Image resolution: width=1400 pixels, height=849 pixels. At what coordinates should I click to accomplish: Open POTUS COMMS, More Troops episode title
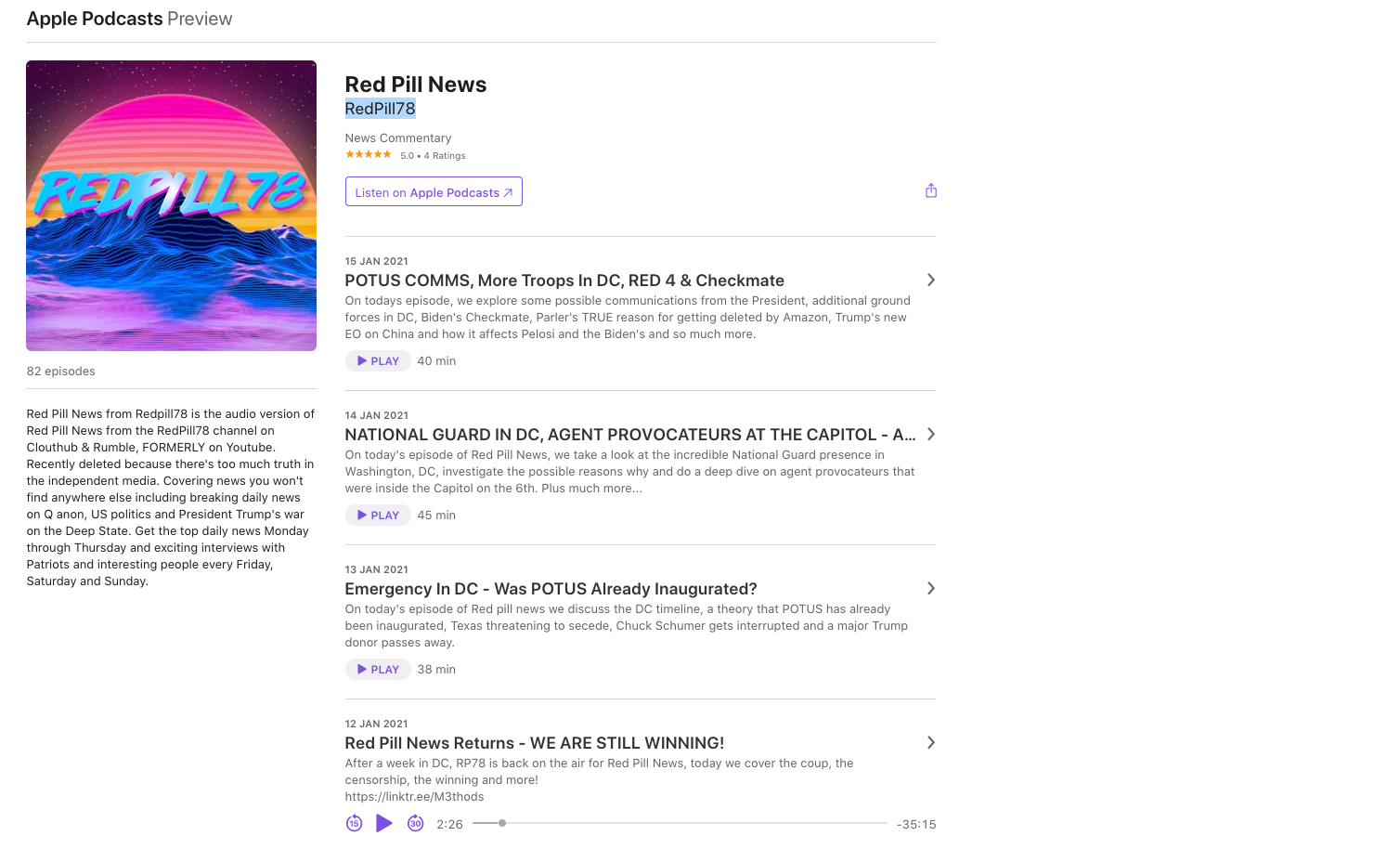(564, 281)
